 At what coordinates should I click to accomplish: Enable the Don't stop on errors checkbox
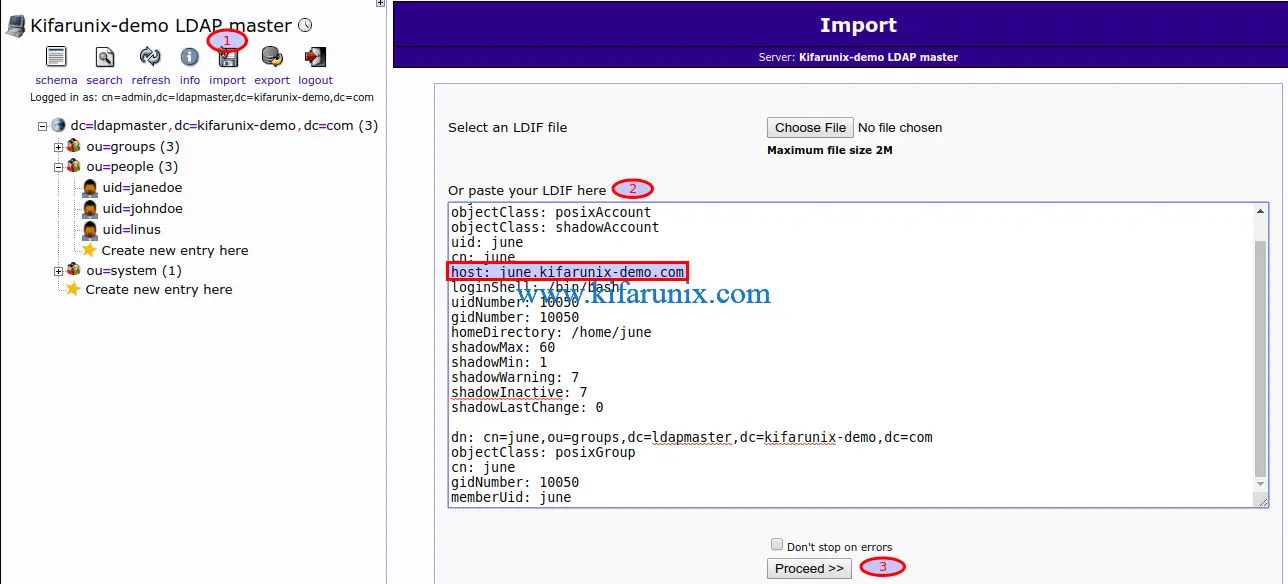pyautogui.click(x=777, y=544)
